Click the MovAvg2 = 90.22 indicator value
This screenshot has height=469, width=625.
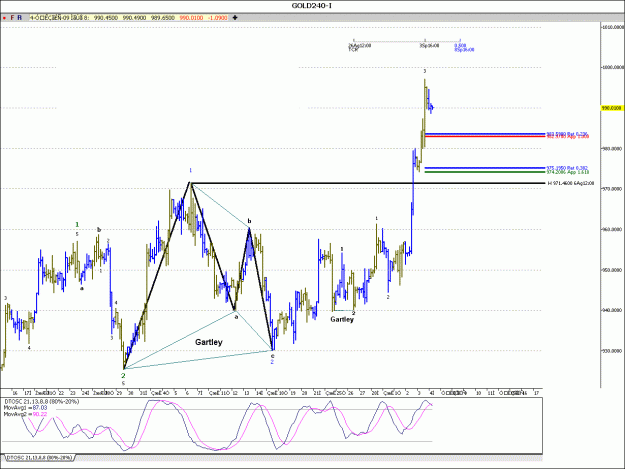click(x=26, y=414)
